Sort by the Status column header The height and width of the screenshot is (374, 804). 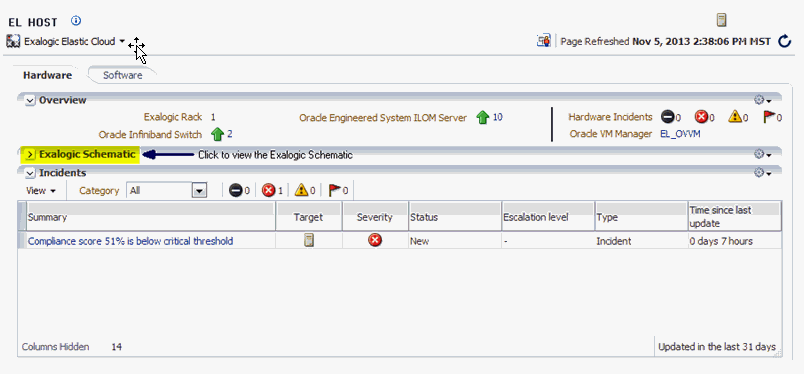tap(455, 216)
